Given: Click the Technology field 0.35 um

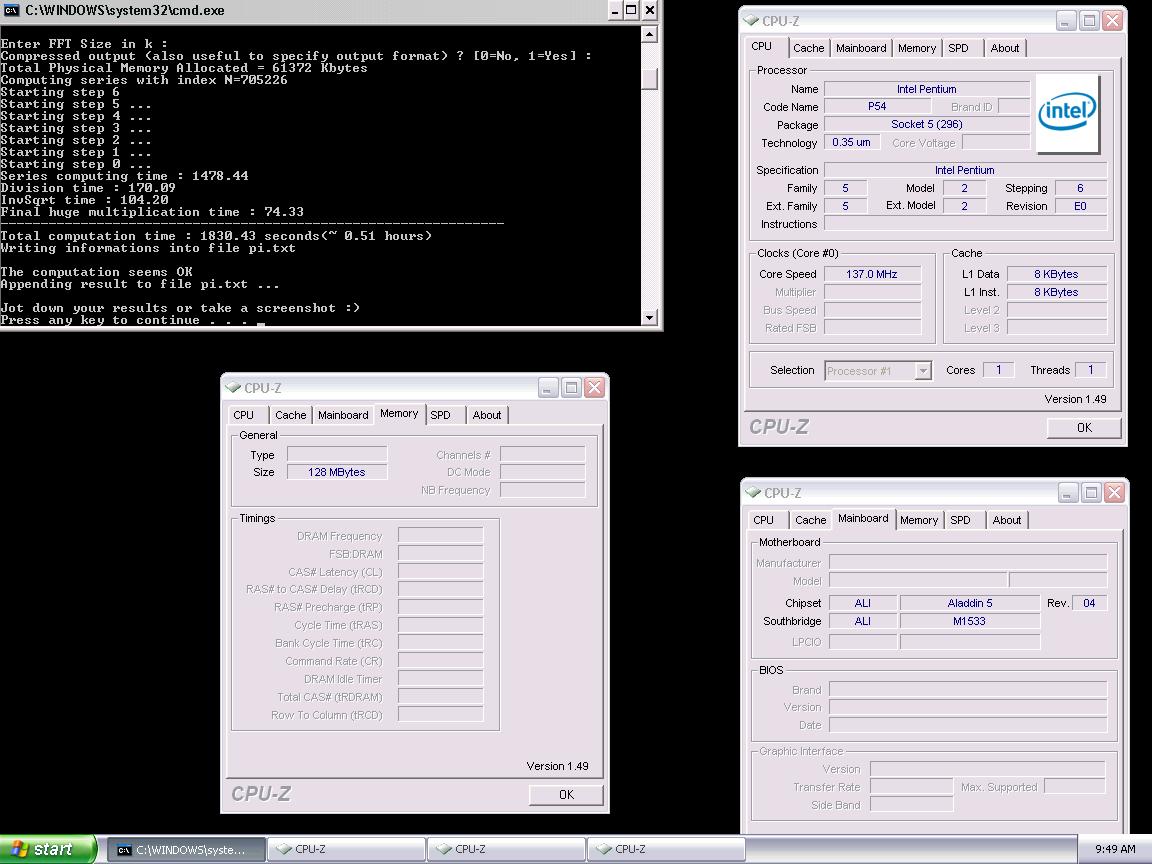Looking at the screenshot, I should click(x=852, y=143).
